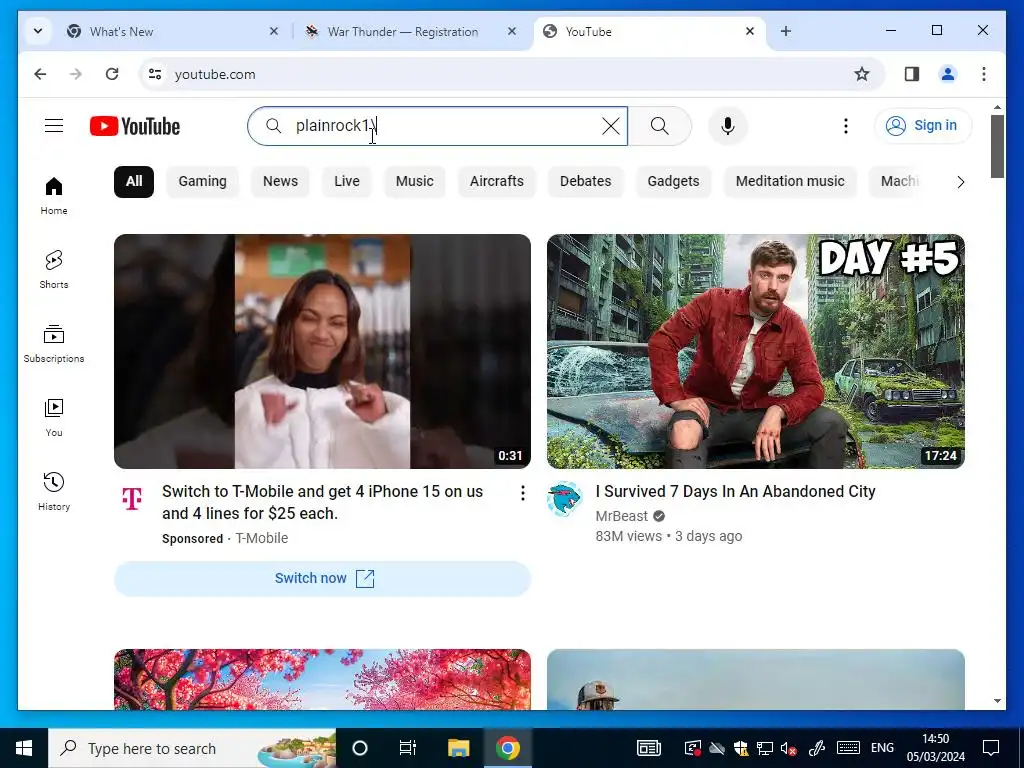Screen dimensions: 1024x768
Task: Click inside the YouTube search field
Action: click(x=438, y=126)
